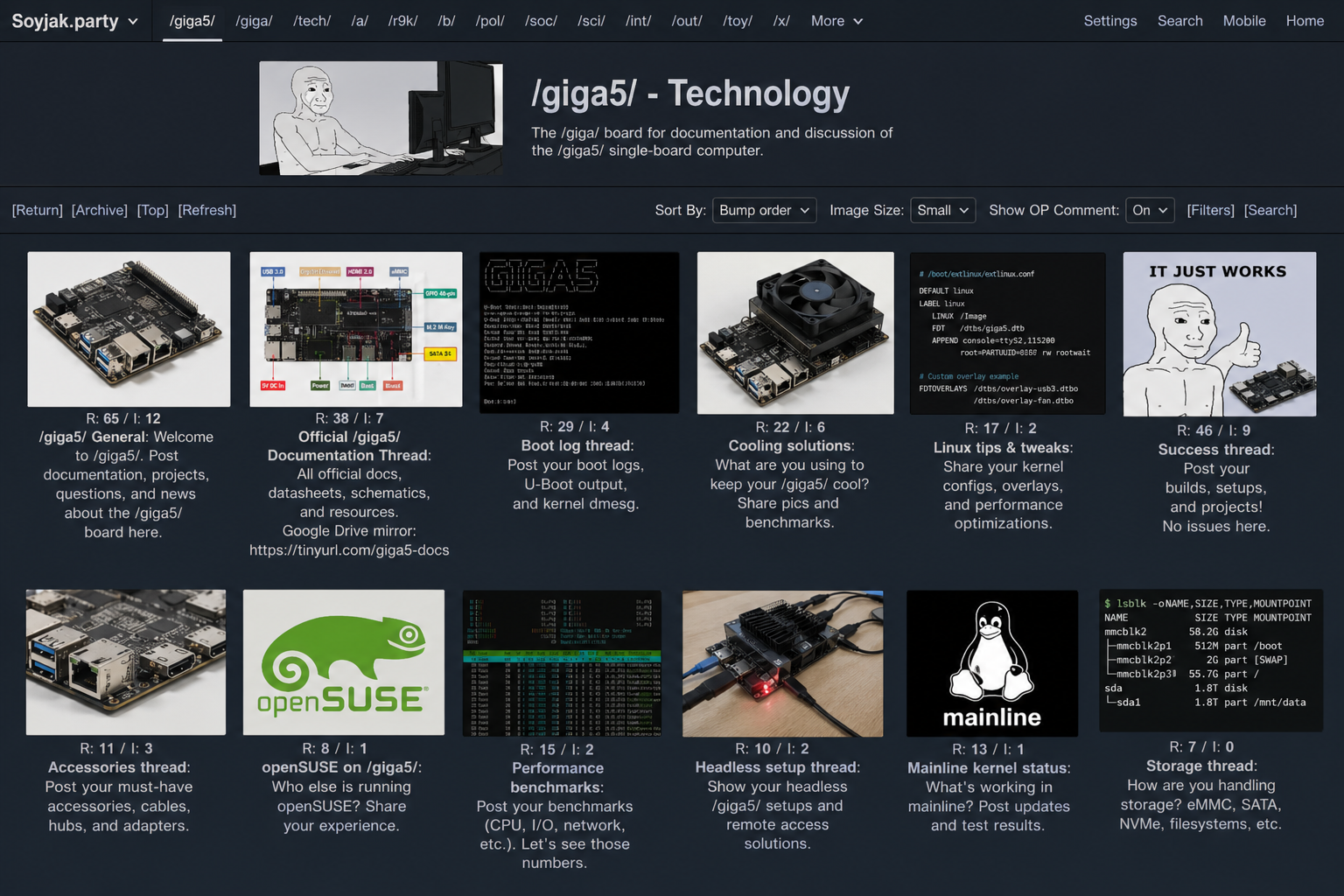Image resolution: width=1344 pixels, height=896 pixels.
Task: Click the lsblk terminal output thumbnail
Action: [1210, 660]
